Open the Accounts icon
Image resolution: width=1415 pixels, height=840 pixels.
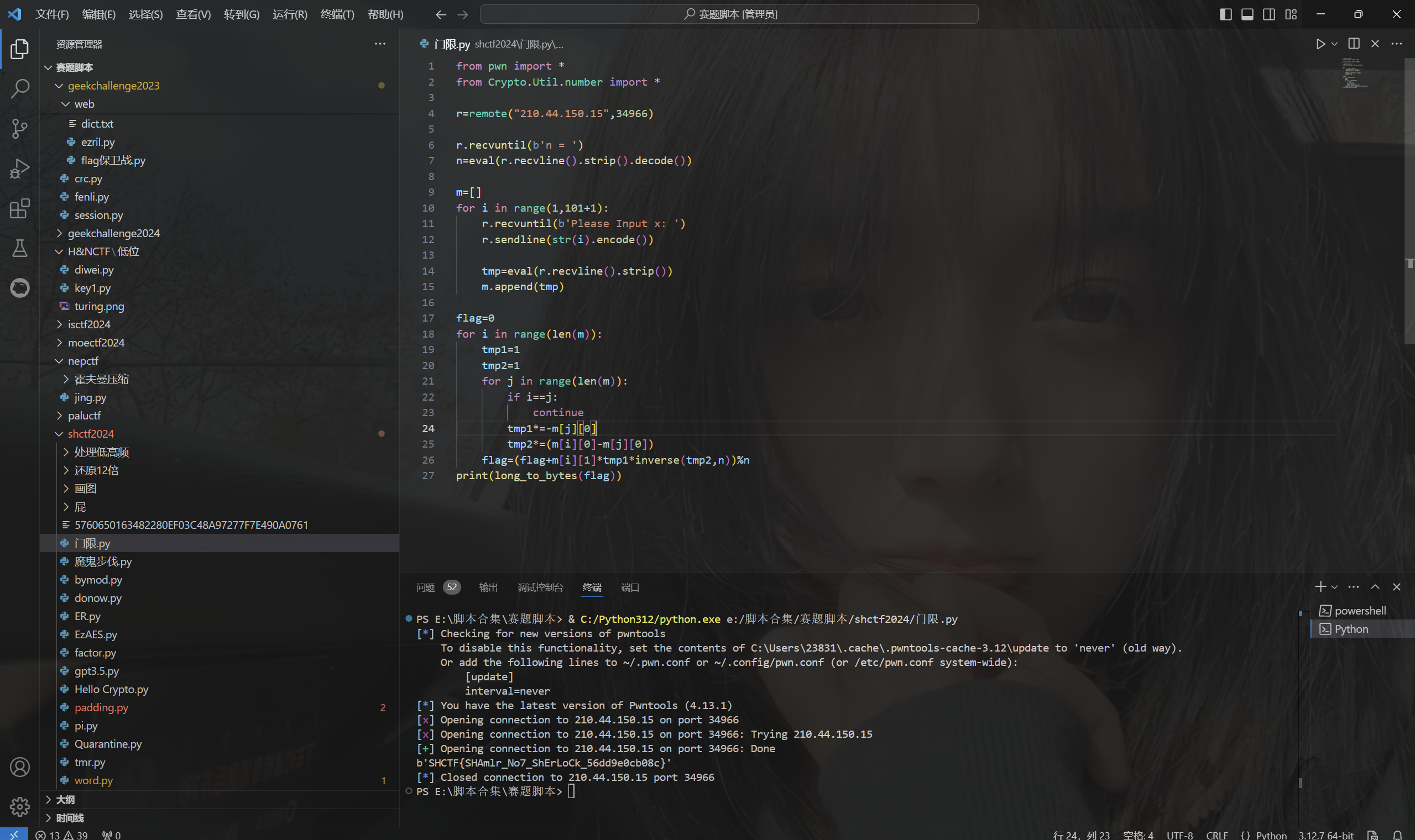20,767
